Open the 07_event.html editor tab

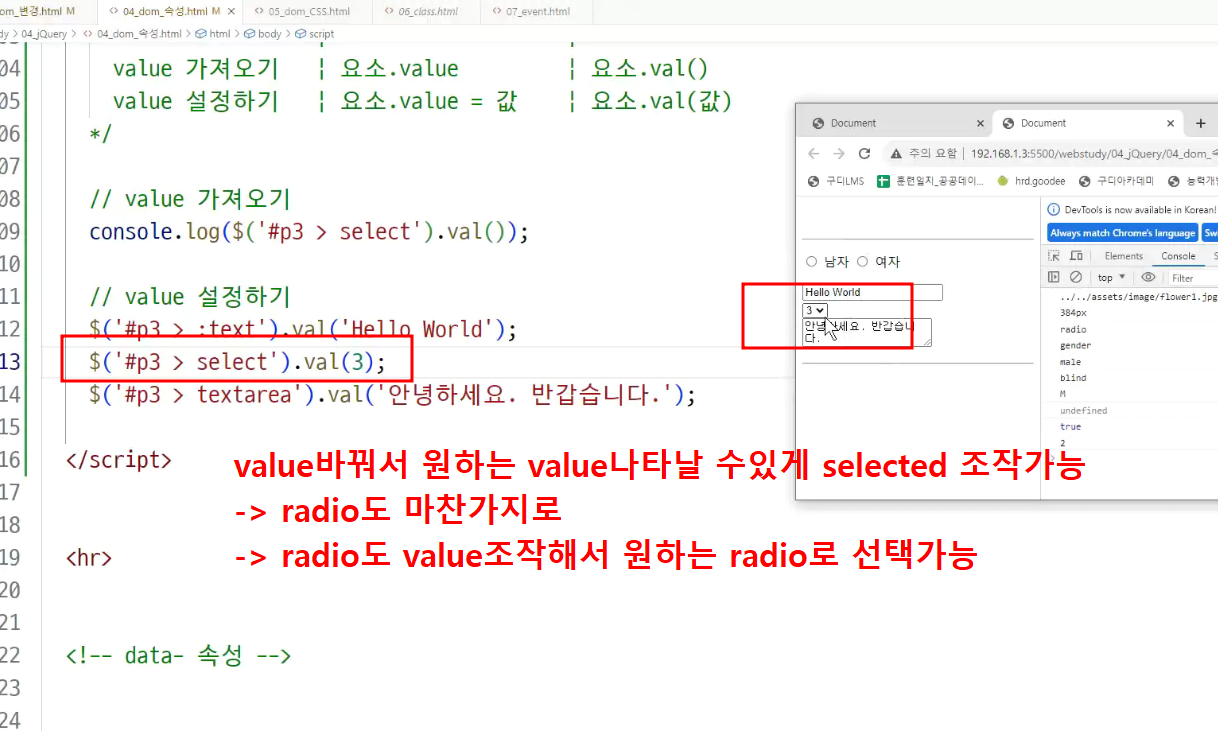pyautogui.click(x=535, y=12)
